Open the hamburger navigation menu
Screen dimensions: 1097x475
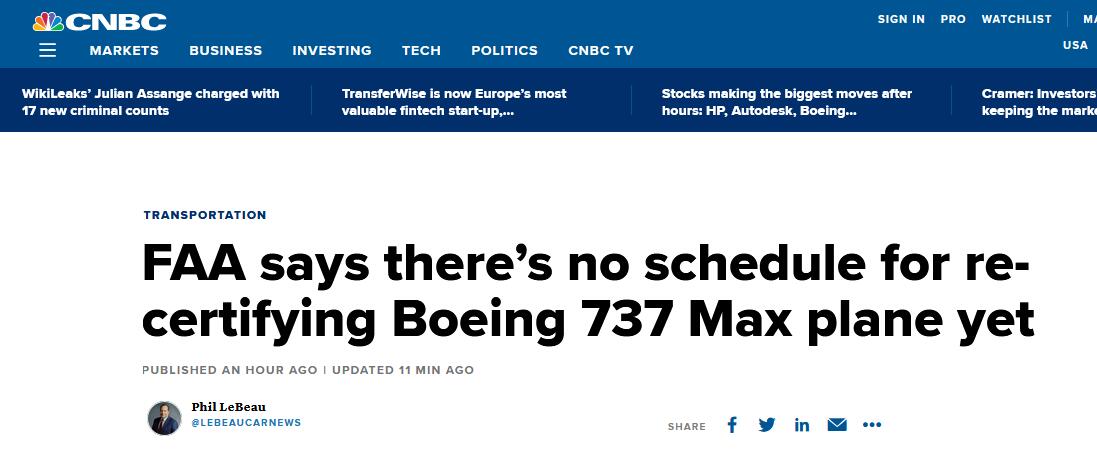coord(48,50)
